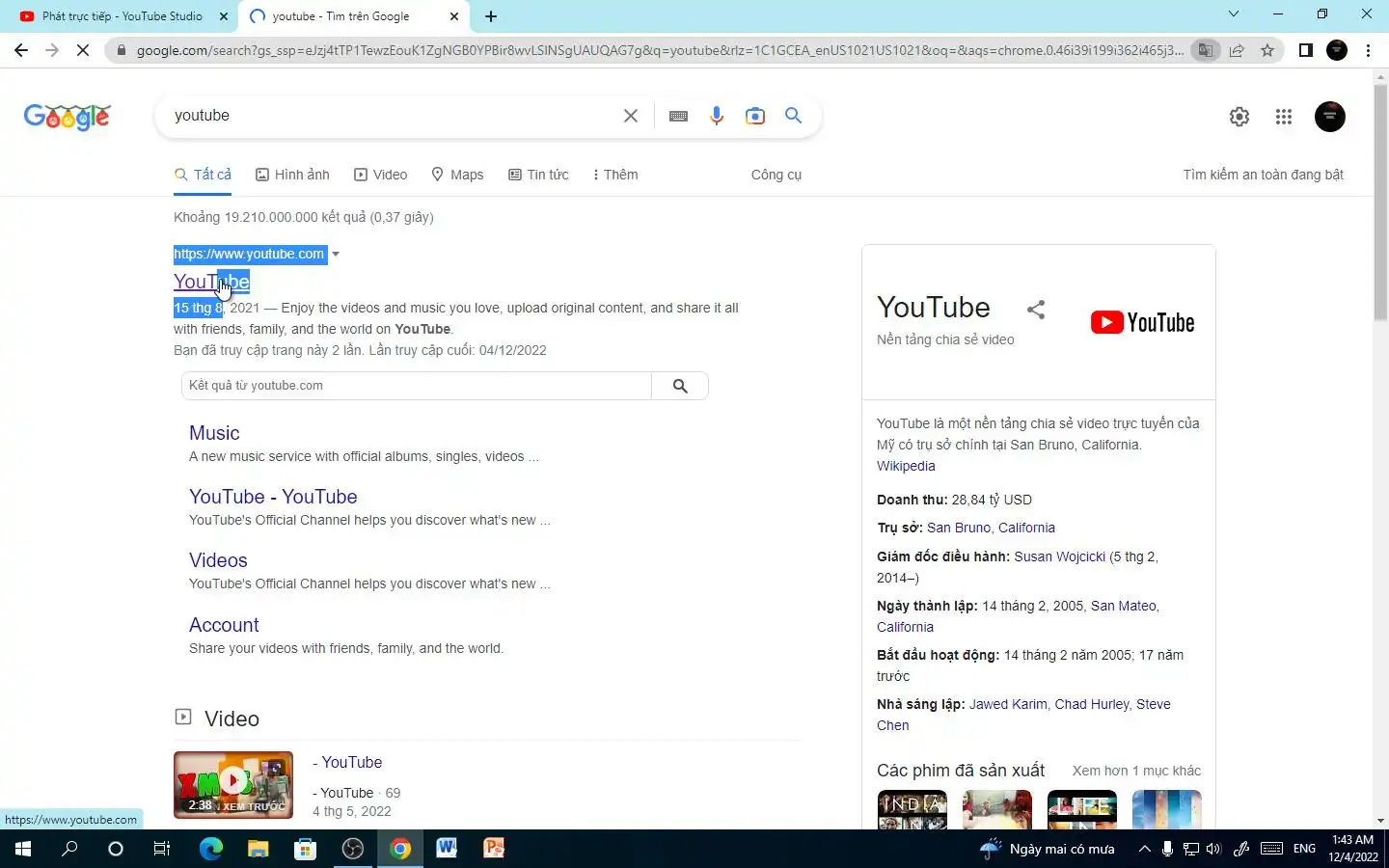This screenshot has height=868, width=1389.
Task: Switch to the Maps tab
Action: (x=457, y=175)
